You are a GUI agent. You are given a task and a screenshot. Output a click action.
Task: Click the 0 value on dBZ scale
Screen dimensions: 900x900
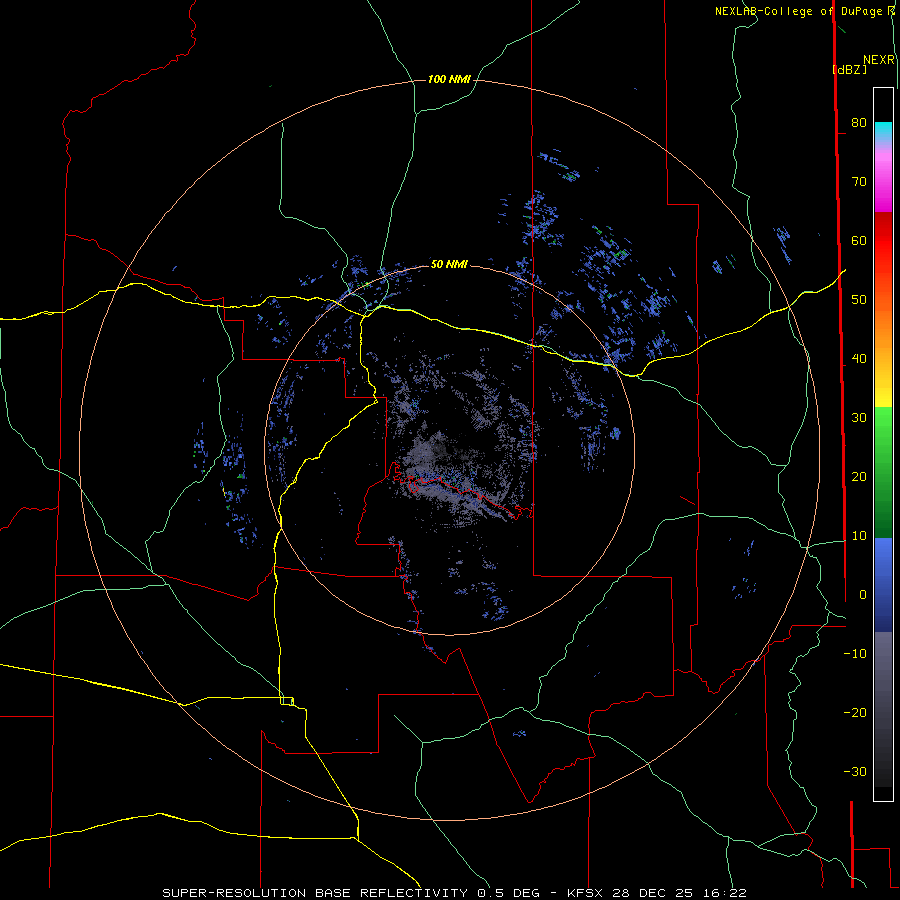coord(863,595)
